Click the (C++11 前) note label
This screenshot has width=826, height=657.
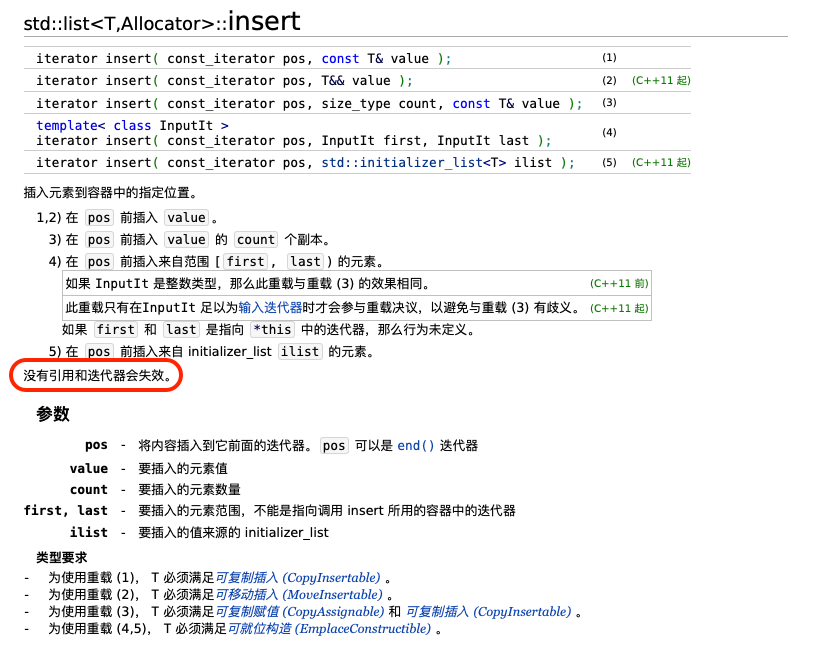pyautogui.click(x=621, y=285)
